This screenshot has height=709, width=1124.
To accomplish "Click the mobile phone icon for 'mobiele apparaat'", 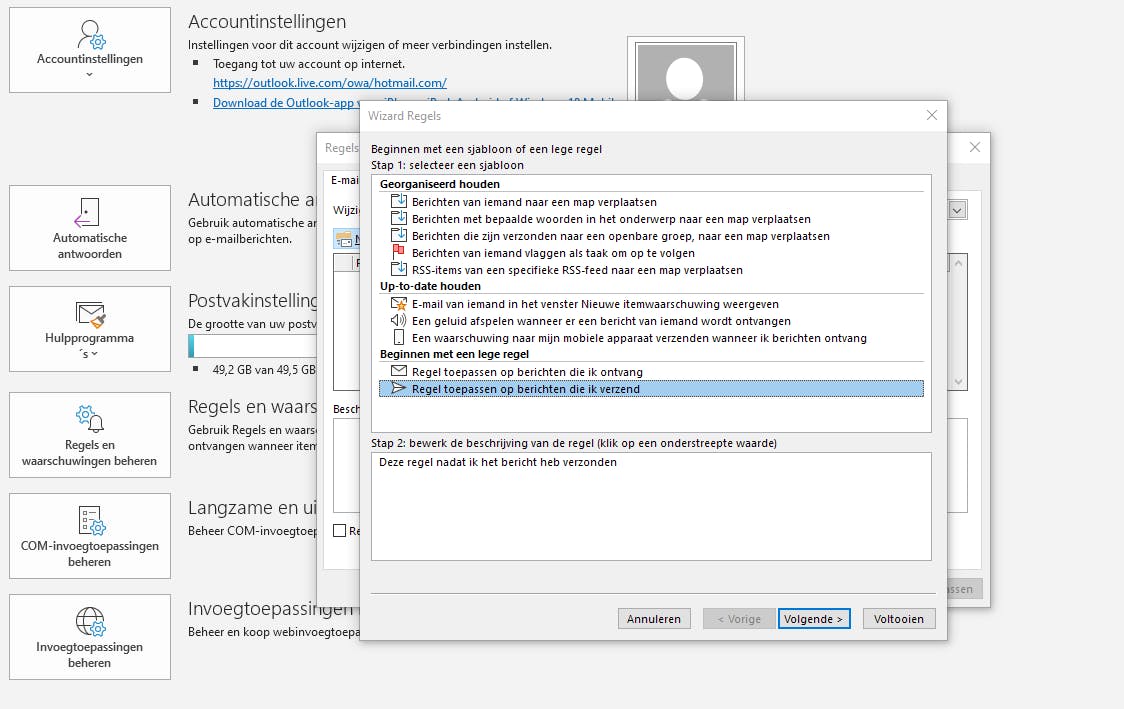I will (x=399, y=338).
